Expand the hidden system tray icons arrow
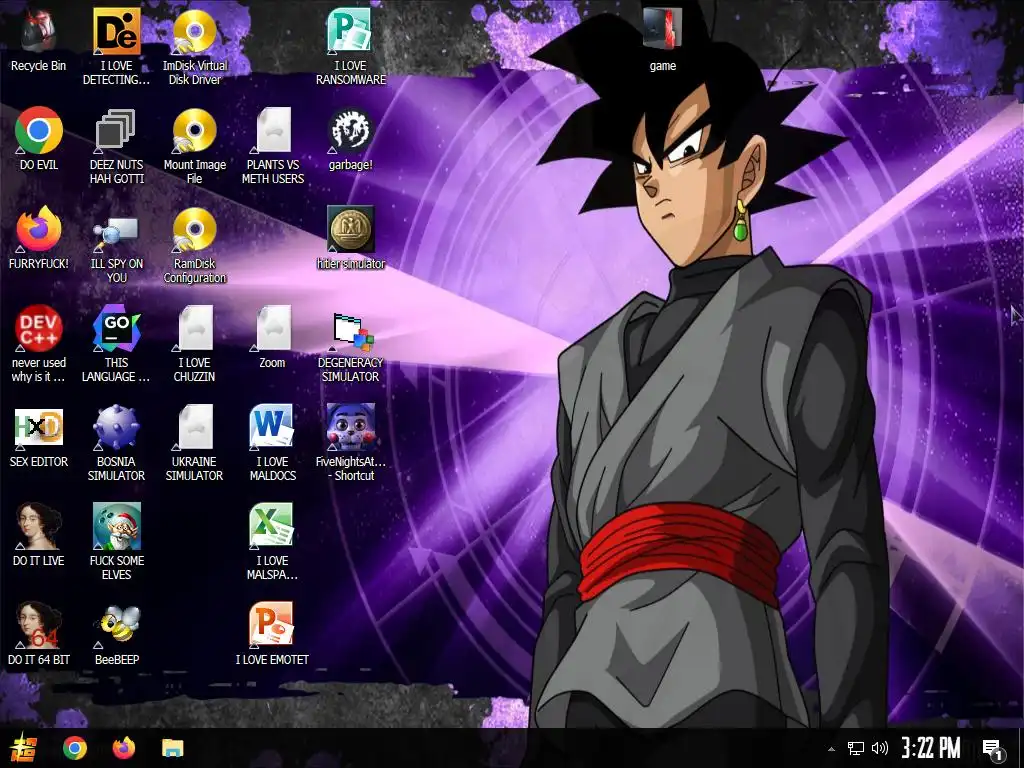Image resolution: width=1024 pixels, height=768 pixels. tap(831, 748)
